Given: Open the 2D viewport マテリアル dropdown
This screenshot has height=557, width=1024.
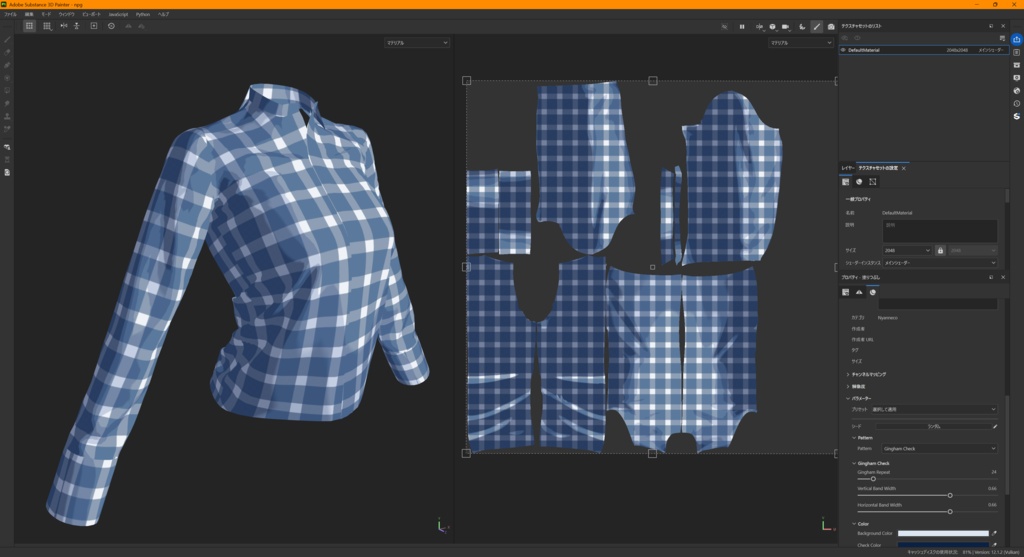Looking at the screenshot, I should [801, 42].
